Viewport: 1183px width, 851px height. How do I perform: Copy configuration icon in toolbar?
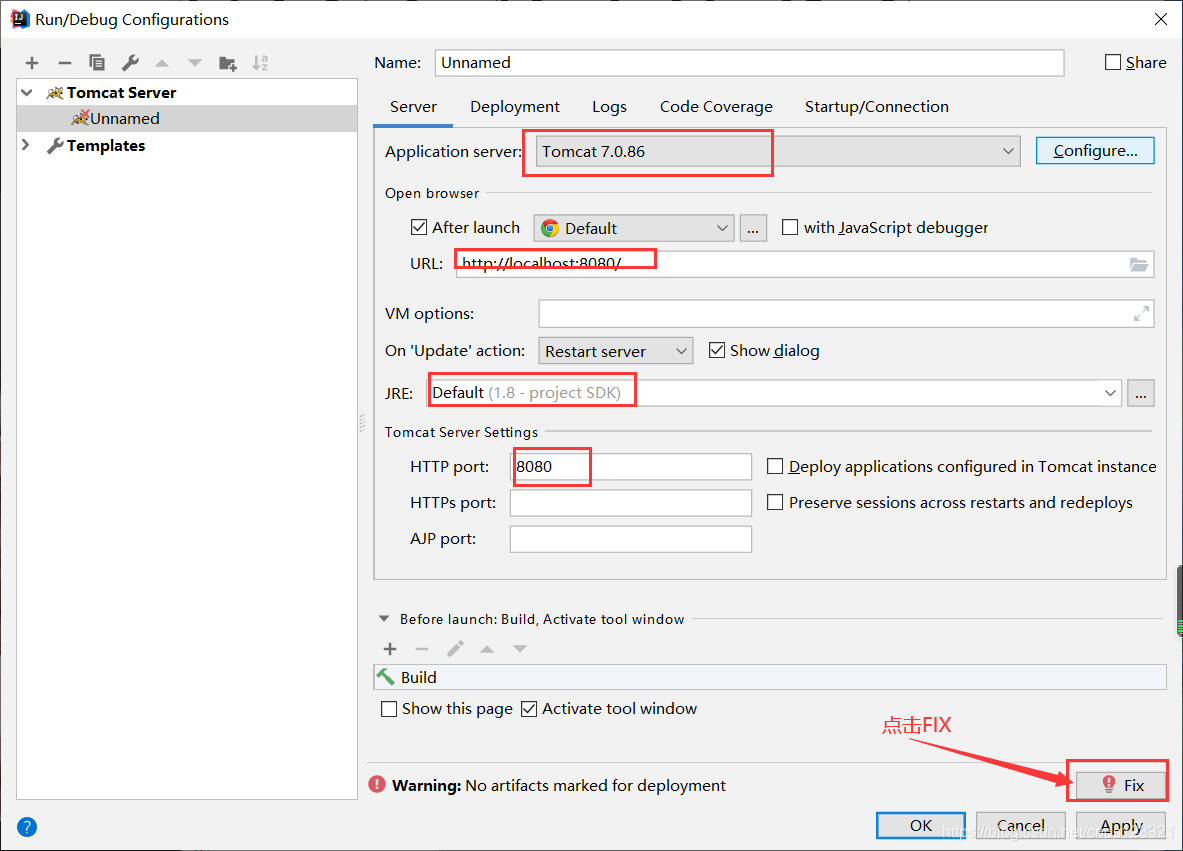(97, 63)
